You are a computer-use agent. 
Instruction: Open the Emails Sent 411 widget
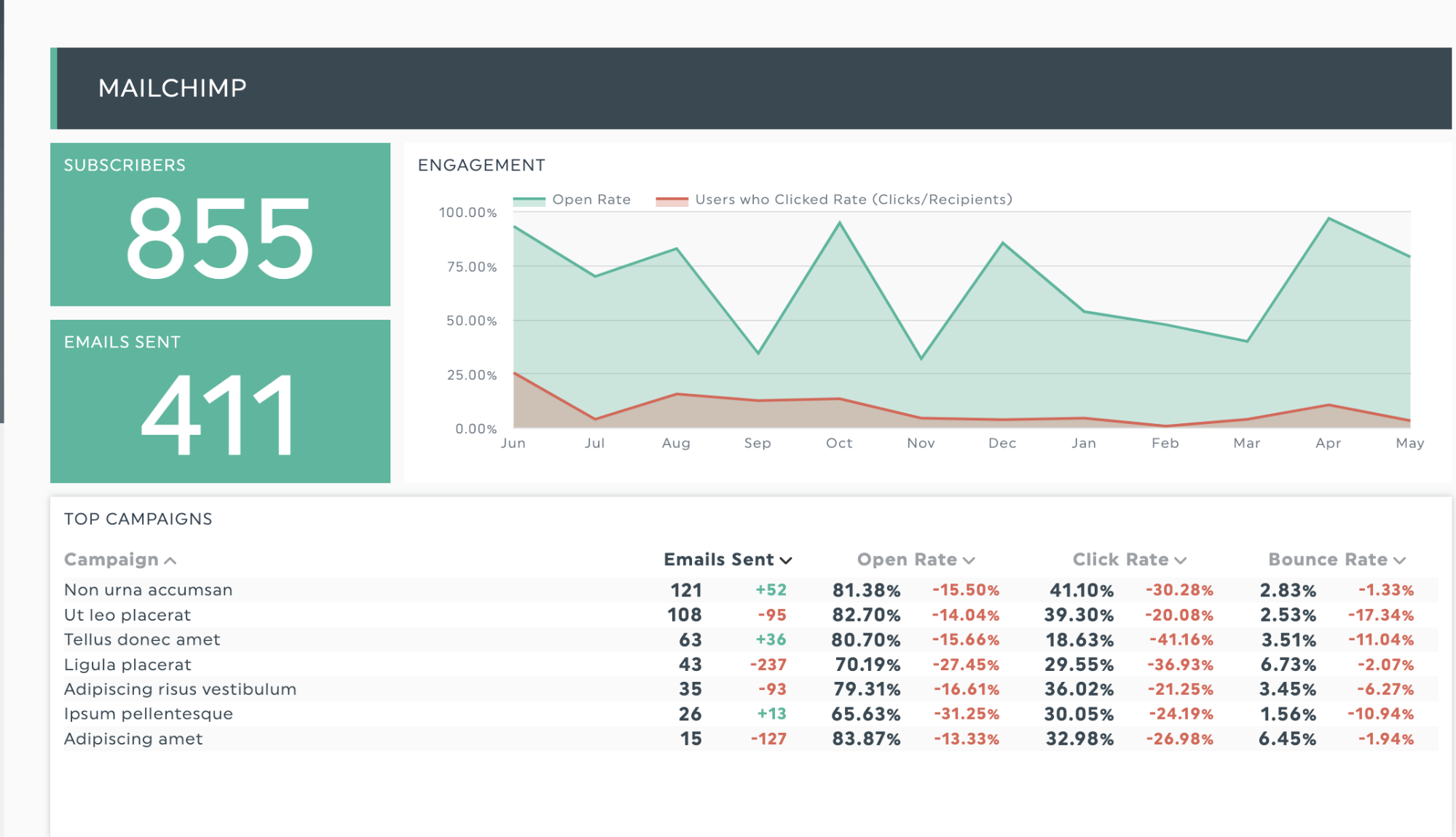coord(220,401)
